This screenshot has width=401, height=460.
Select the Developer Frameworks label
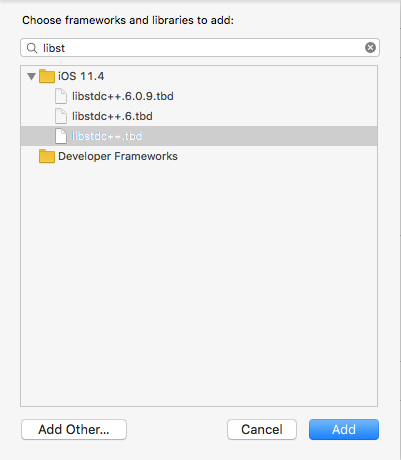118,156
